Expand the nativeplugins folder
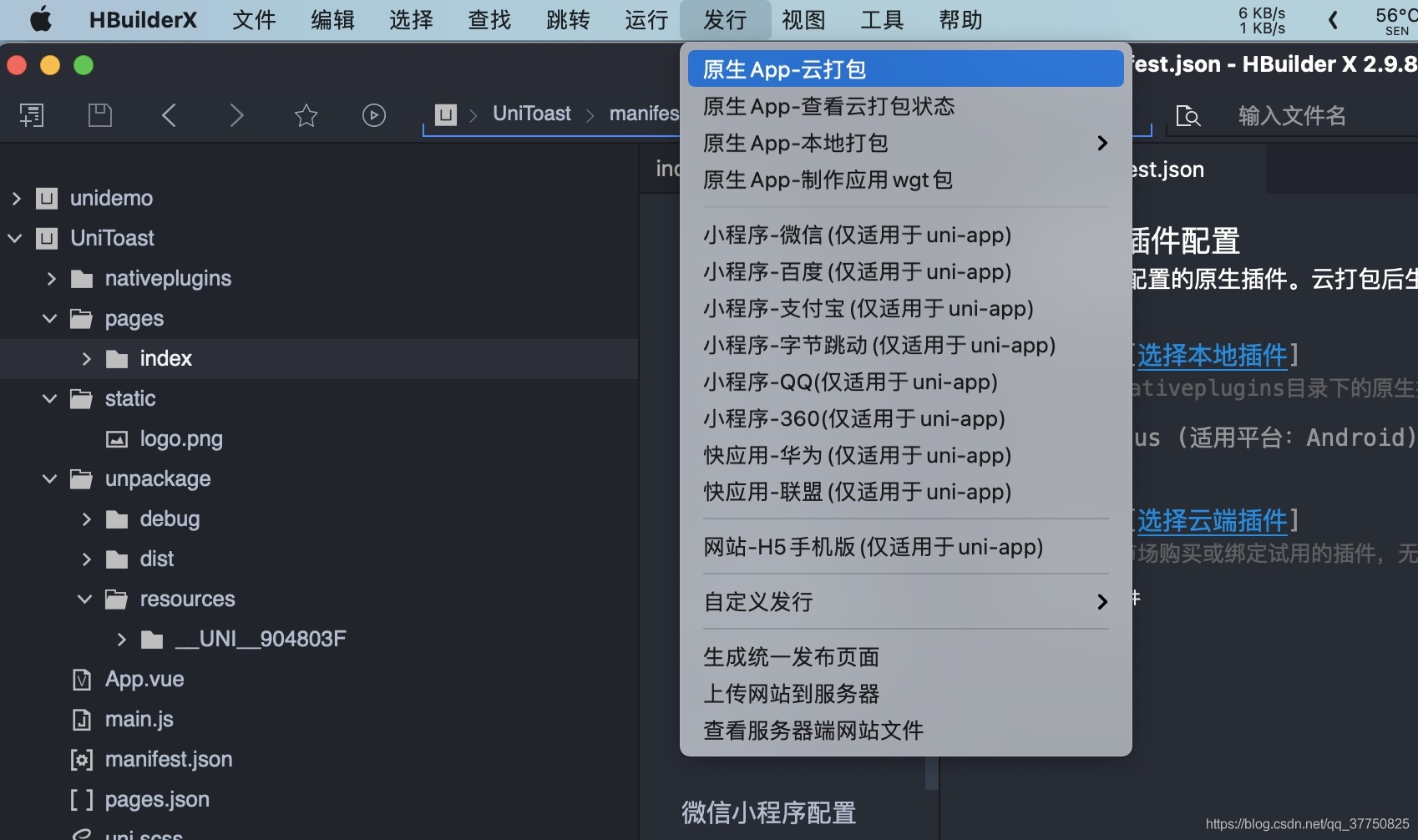The width and height of the screenshot is (1418, 840). point(51,278)
